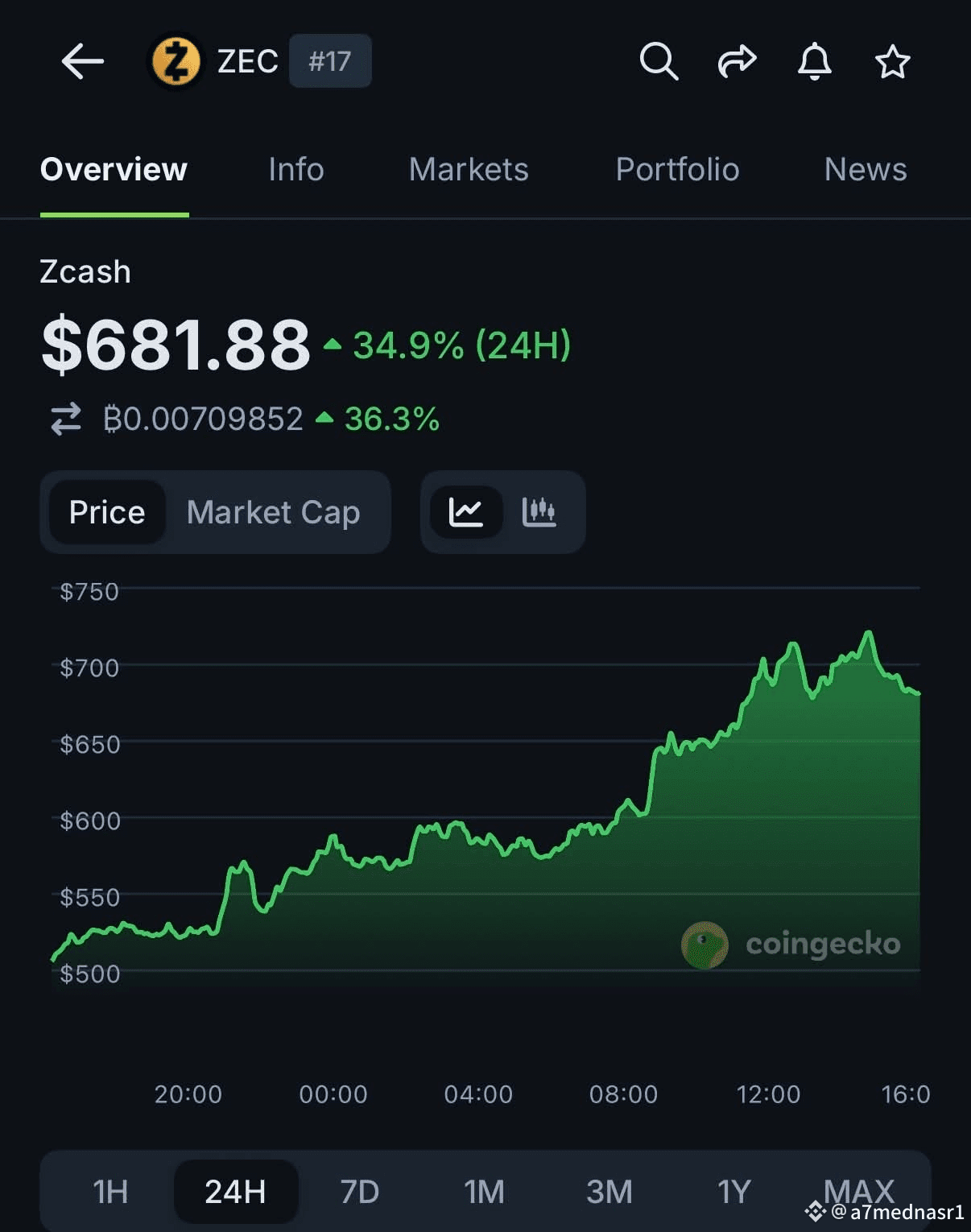Select the Price chart toggle
This screenshot has width=971, height=1232.
107,512
